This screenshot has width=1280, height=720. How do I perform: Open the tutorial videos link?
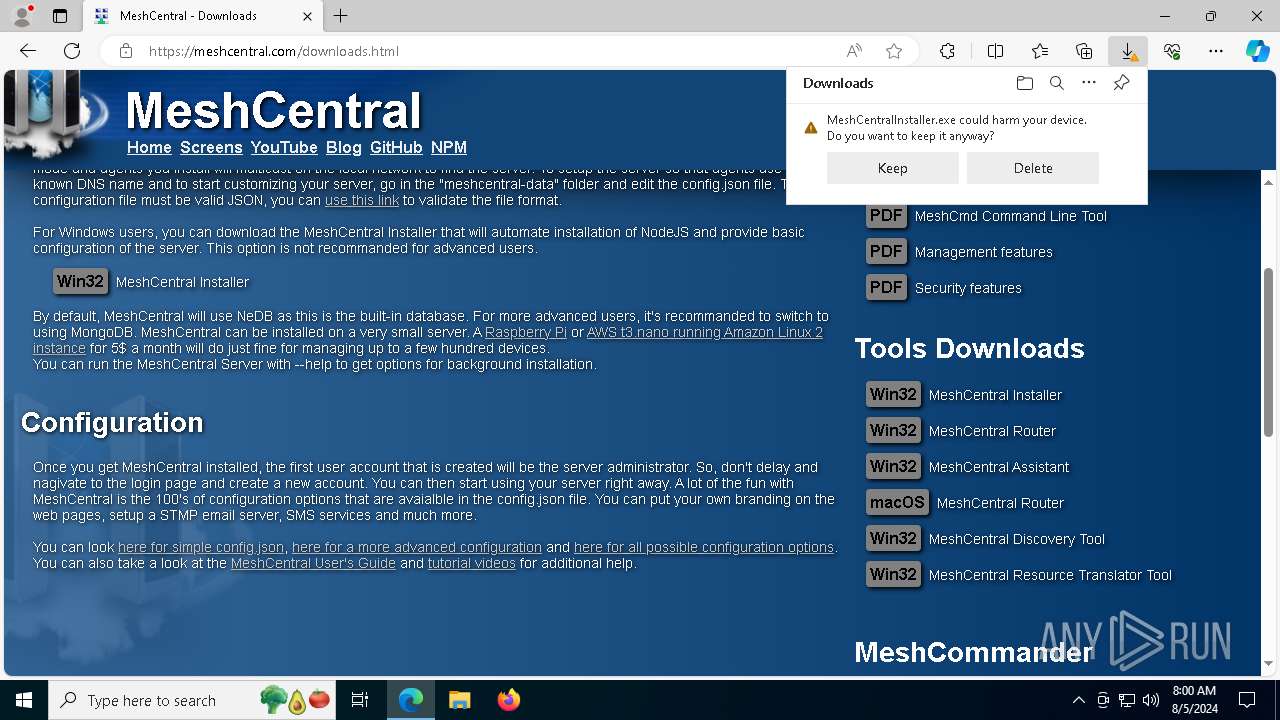coord(472,563)
